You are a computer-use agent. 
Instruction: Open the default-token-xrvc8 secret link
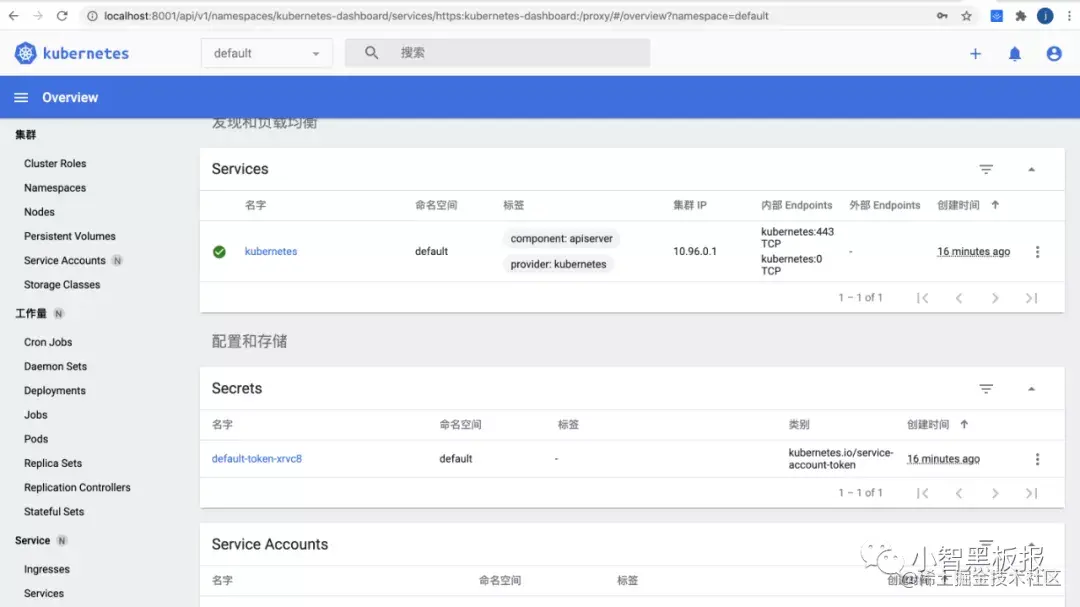click(256, 459)
